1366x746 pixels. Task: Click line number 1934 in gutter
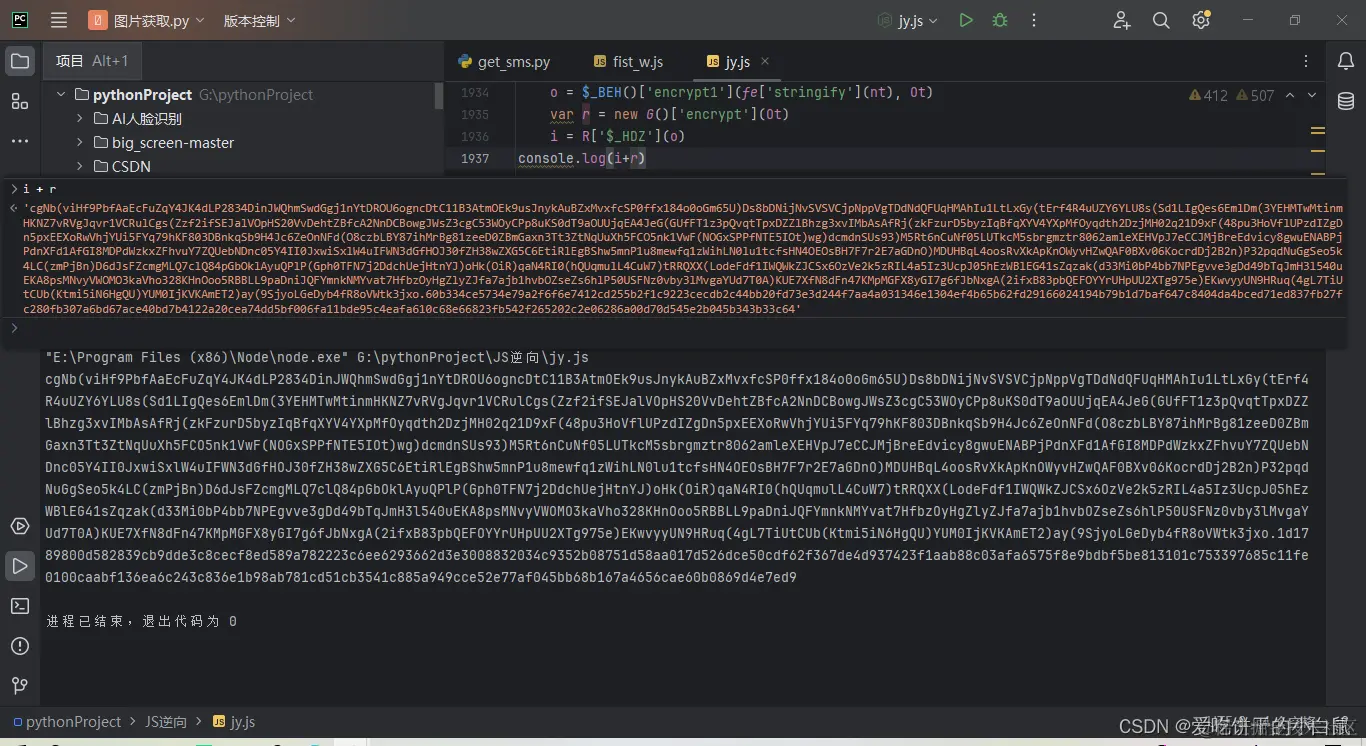475,93
